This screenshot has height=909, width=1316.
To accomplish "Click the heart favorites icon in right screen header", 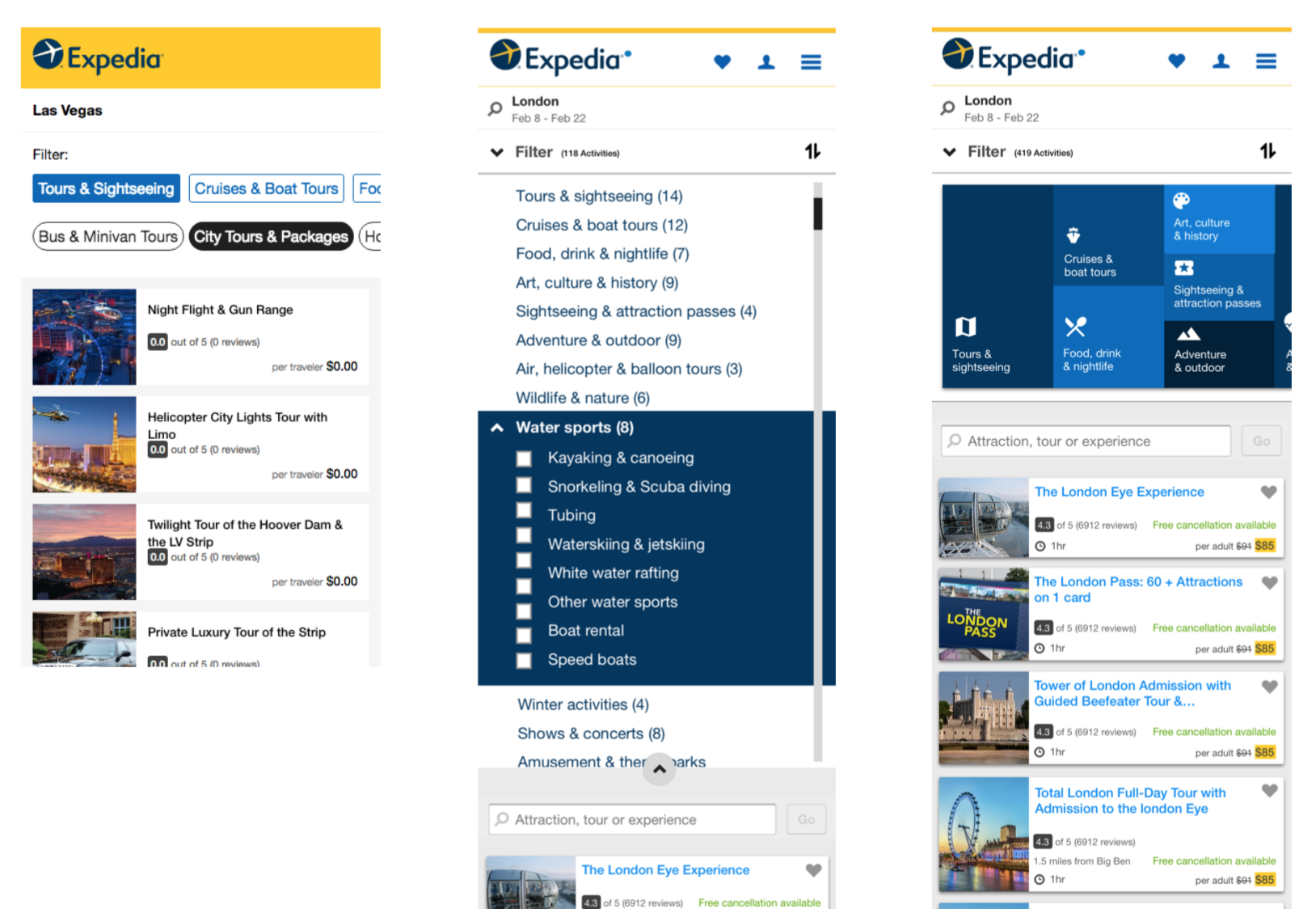I will [1176, 61].
